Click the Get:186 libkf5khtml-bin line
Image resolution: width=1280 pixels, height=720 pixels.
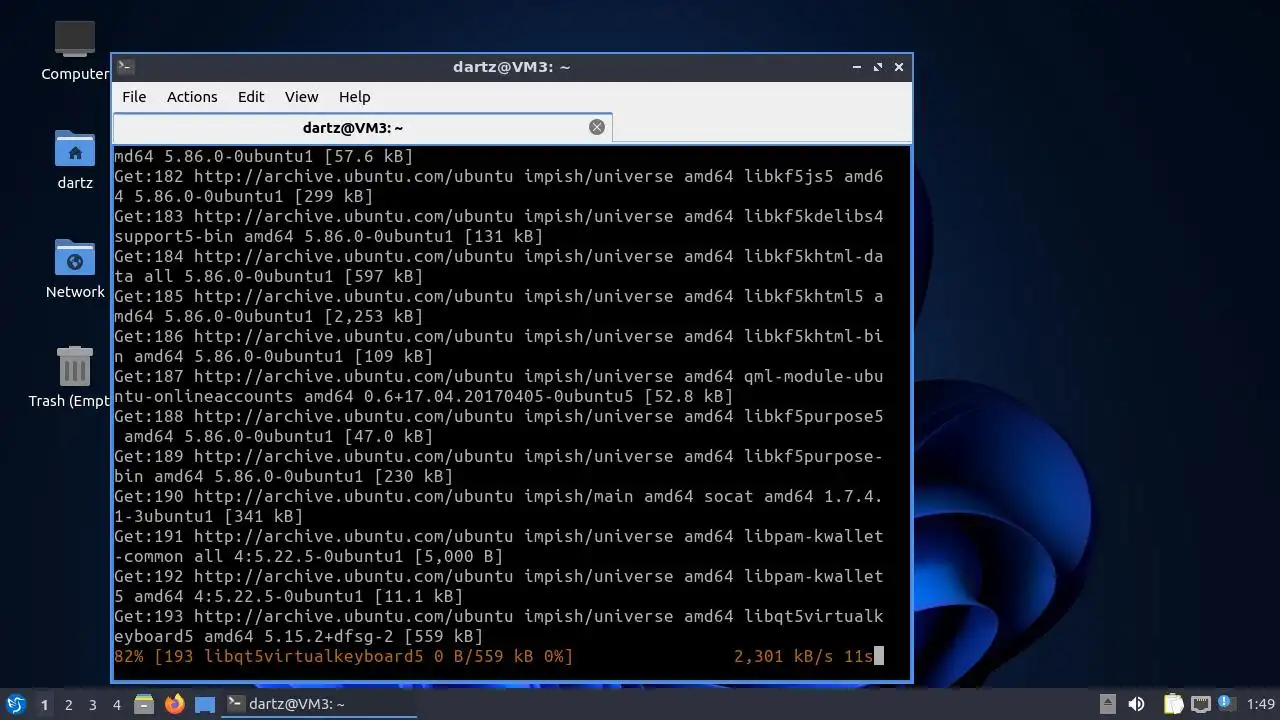click(x=498, y=346)
